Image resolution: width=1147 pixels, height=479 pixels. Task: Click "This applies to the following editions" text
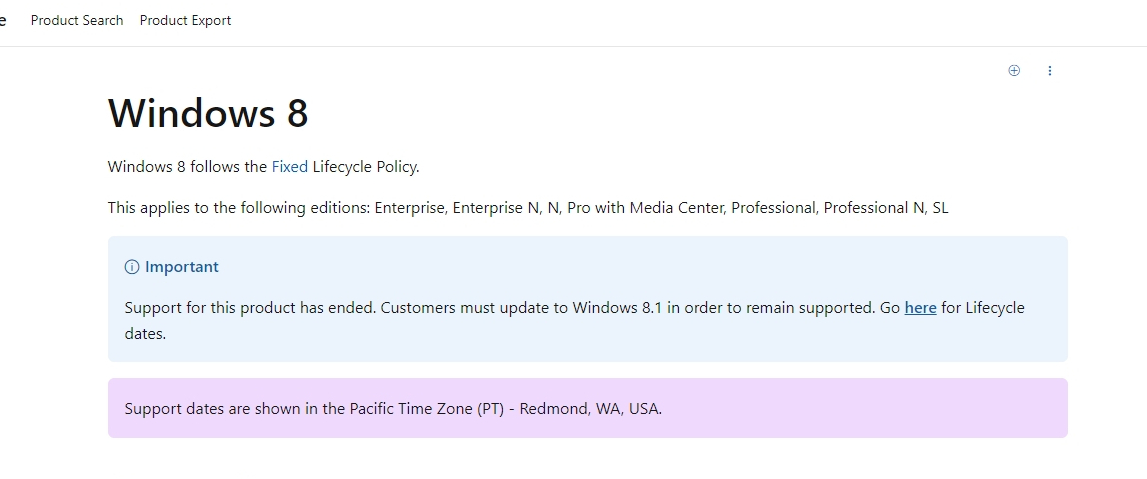click(x=239, y=208)
